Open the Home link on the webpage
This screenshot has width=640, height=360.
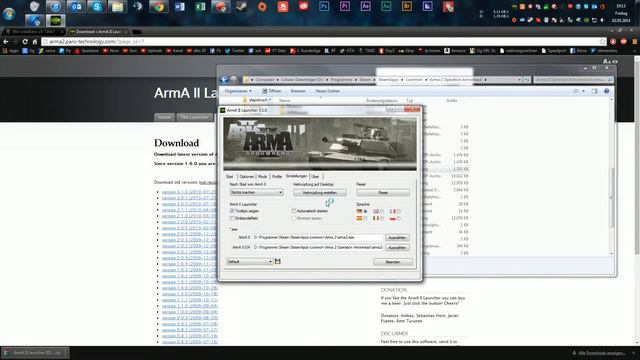coord(164,117)
